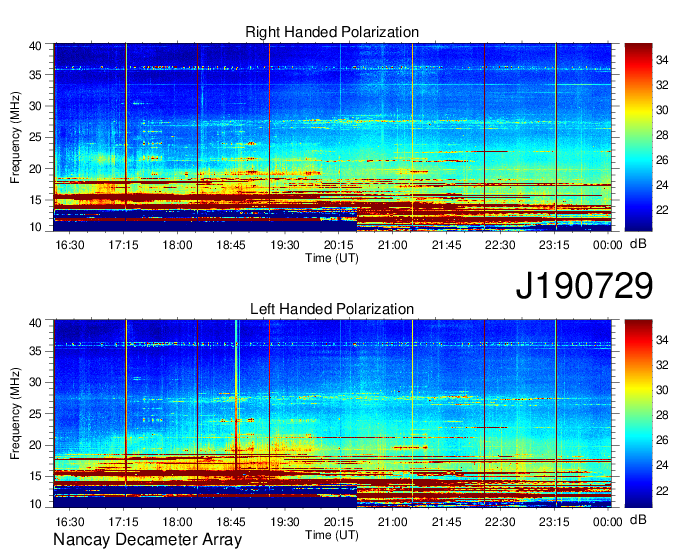
Task: Click the 19:30 time tick under Left Handed plot
Action: pyautogui.click(x=285, y=522)
